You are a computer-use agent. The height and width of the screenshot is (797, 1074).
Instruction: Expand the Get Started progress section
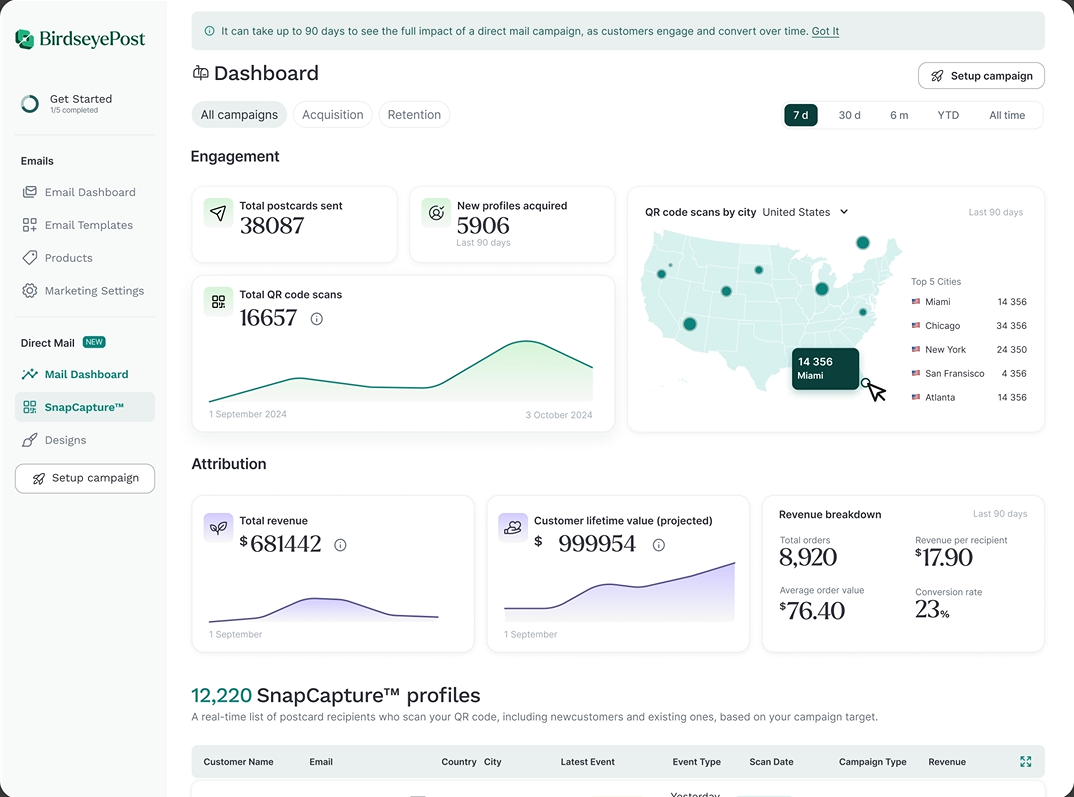coord(80,103)
